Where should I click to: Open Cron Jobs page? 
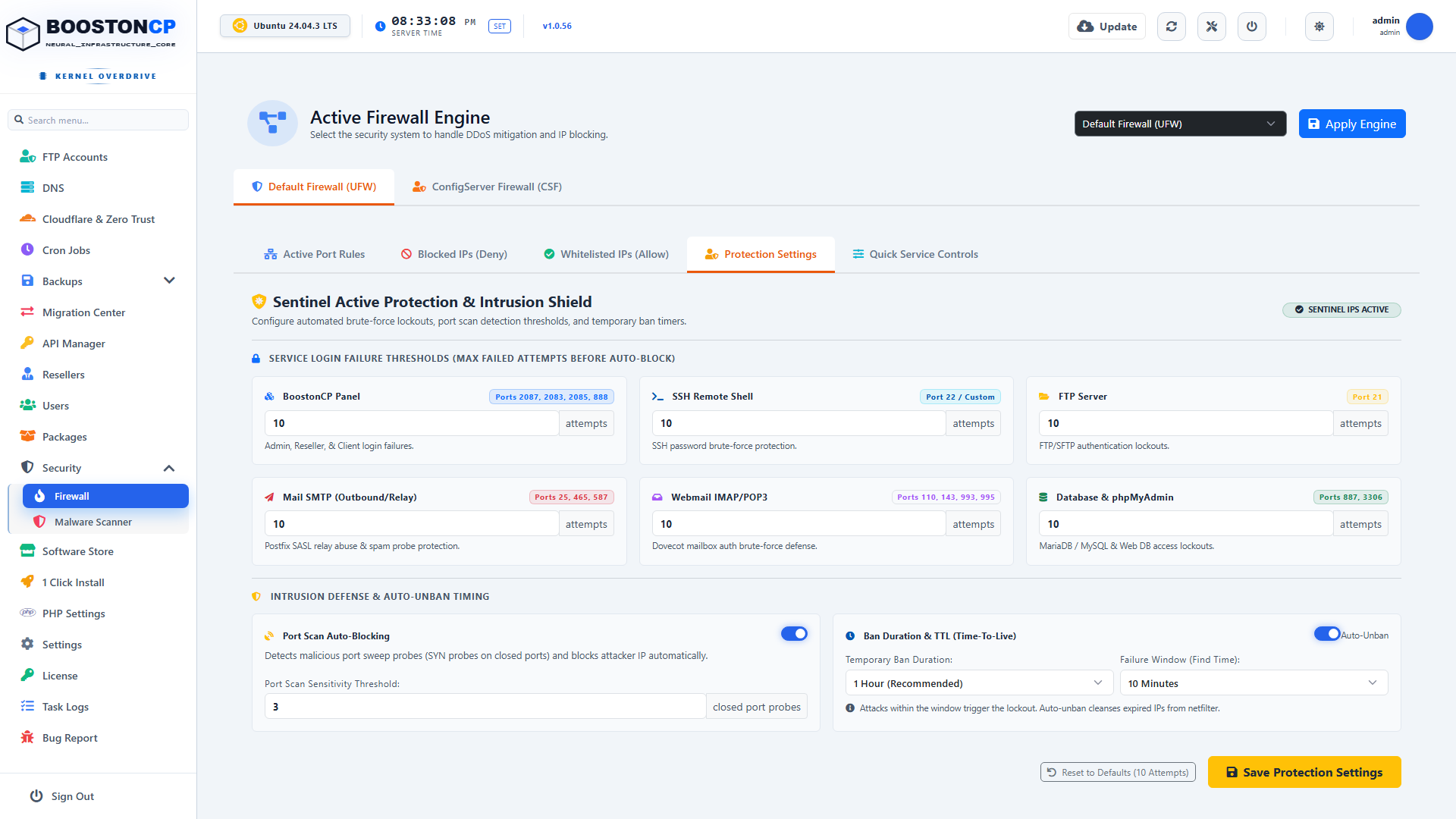point(98,250)
